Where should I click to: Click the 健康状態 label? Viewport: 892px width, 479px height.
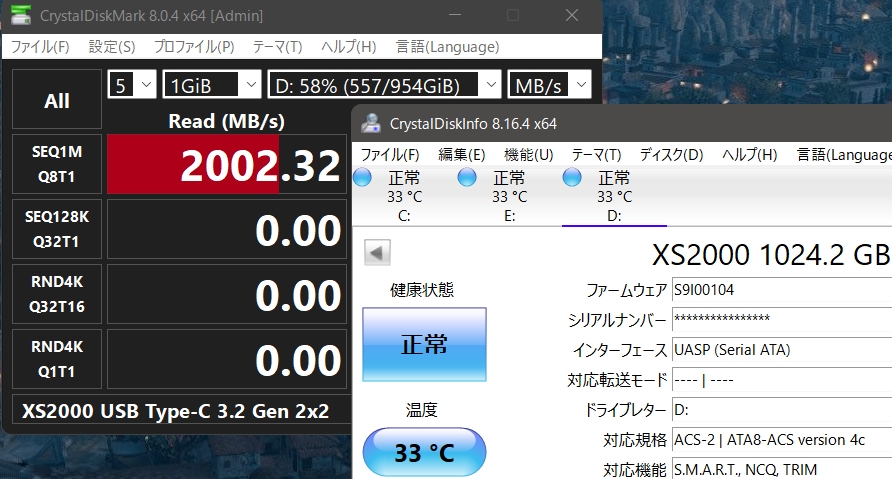click(422, 290)
